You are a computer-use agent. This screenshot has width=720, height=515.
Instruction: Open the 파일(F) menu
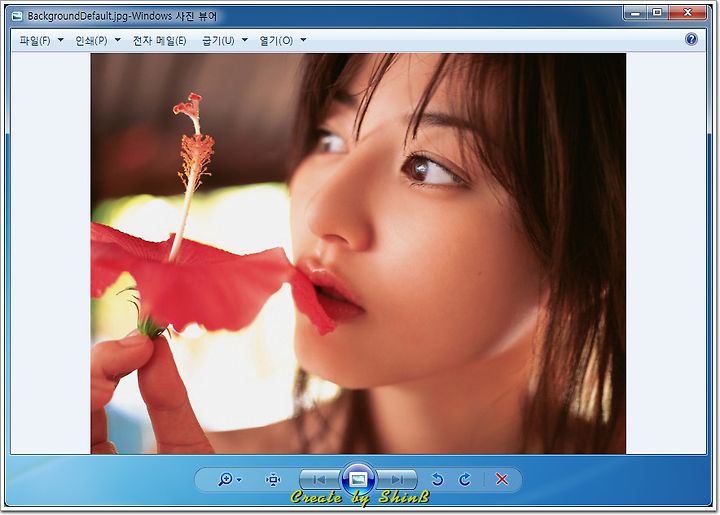(35, 40)
